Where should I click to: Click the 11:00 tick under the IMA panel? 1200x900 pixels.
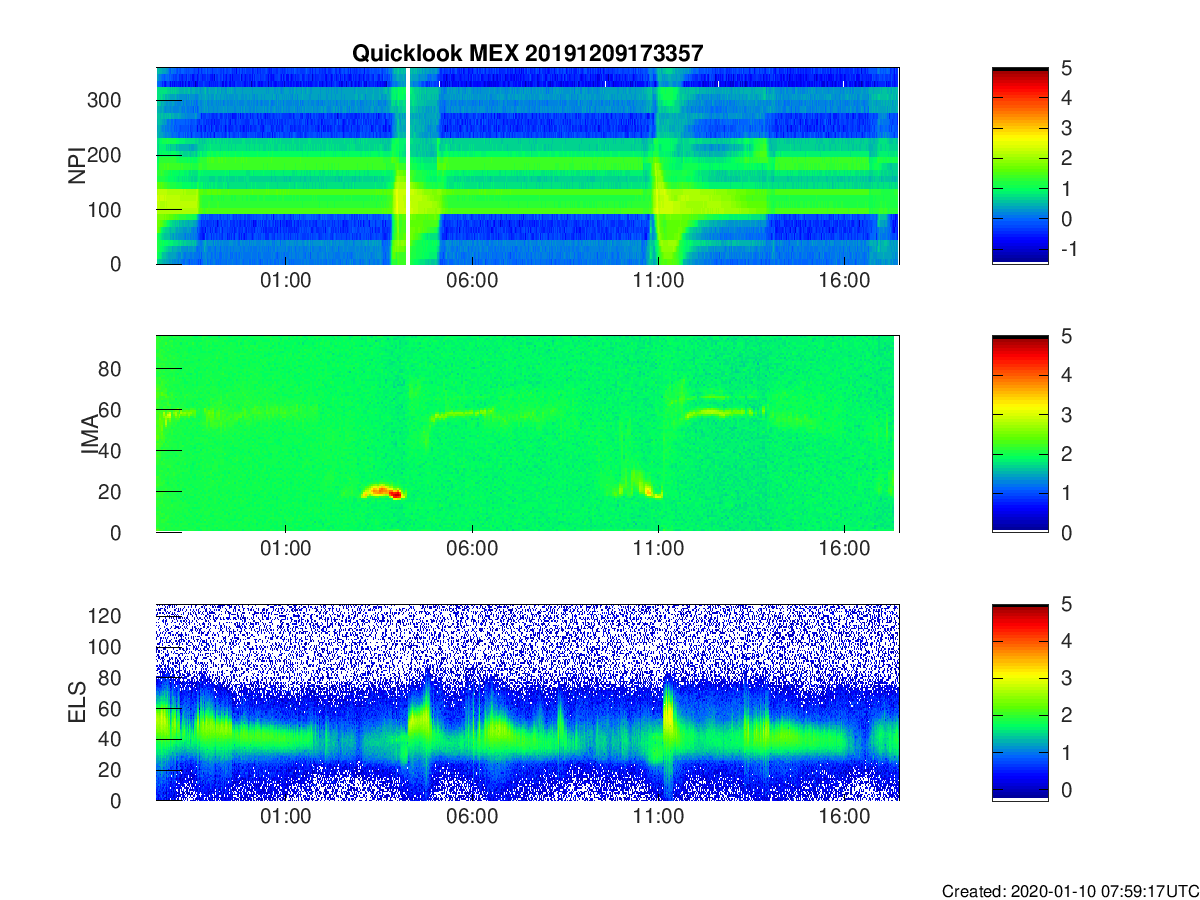[x=658, y=550]
